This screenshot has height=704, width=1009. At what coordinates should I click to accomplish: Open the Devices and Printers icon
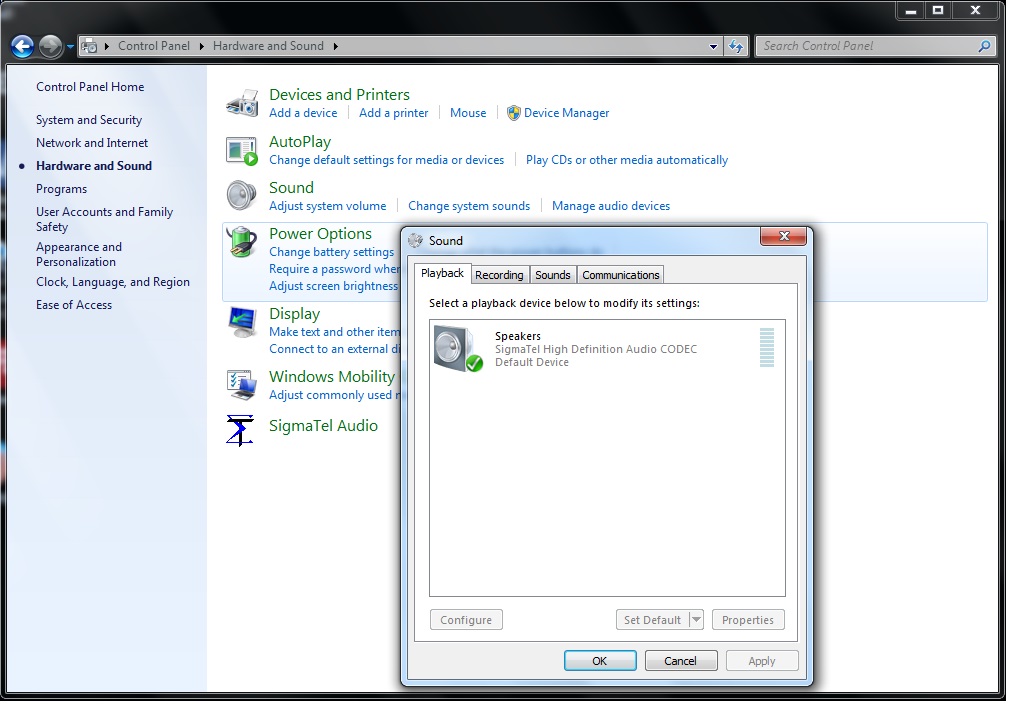click(x=242, y=103)
